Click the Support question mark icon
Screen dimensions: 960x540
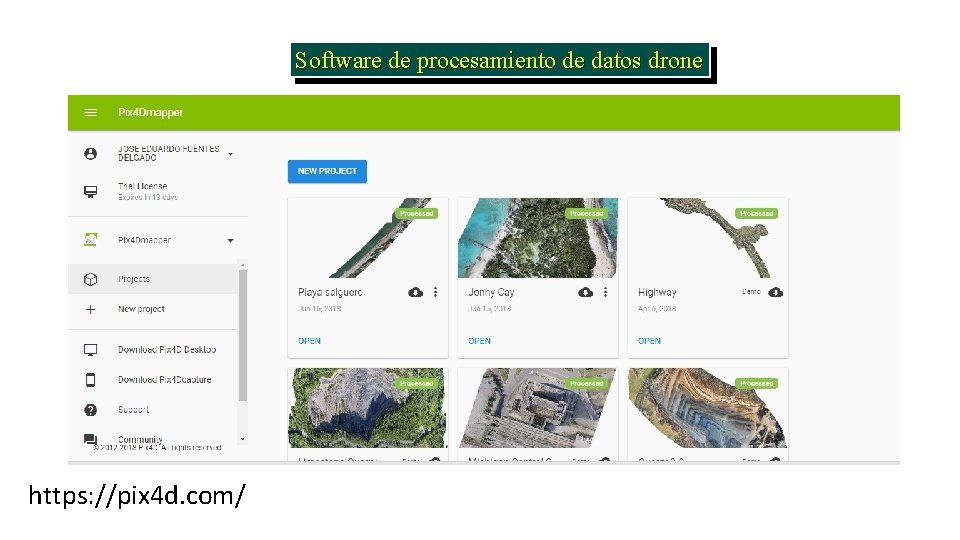coord(91,410)
